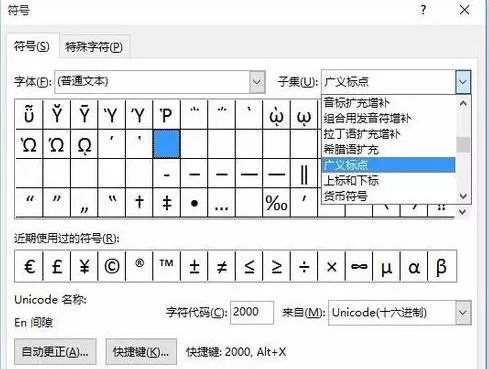Open the 来自(M) Unicode source dropdown

pos(463,313)
